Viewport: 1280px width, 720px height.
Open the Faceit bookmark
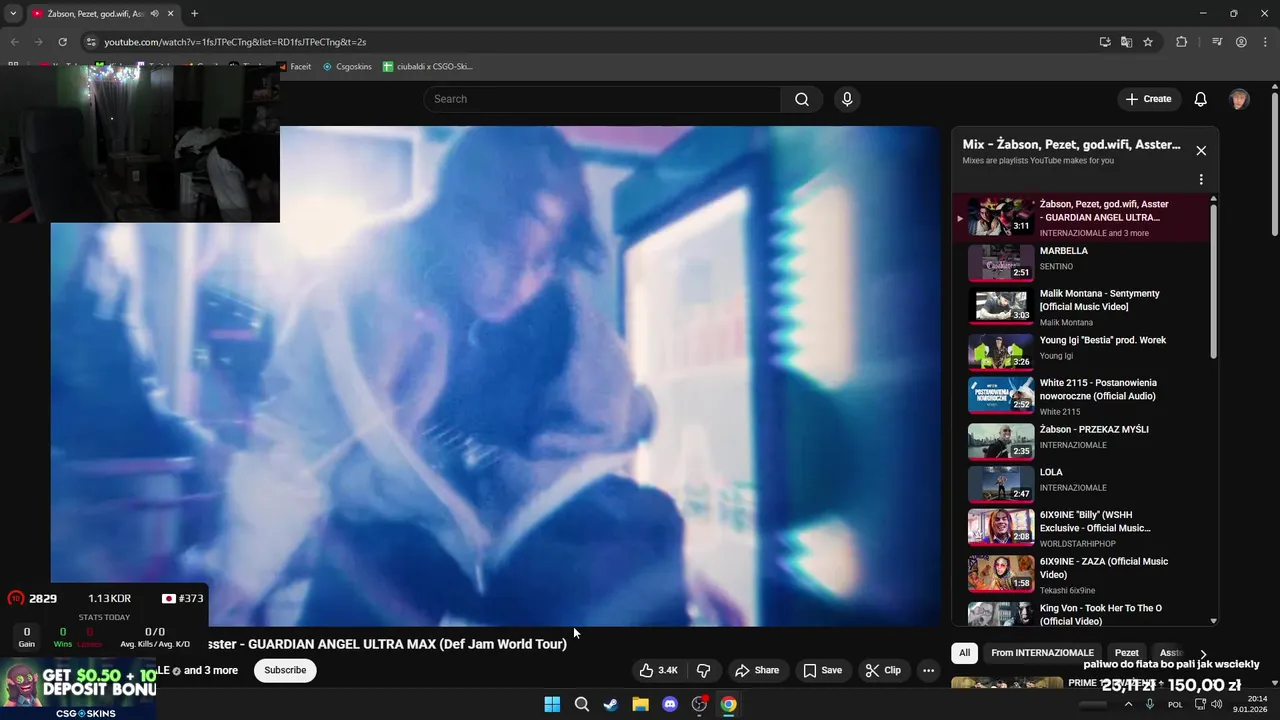295,67
